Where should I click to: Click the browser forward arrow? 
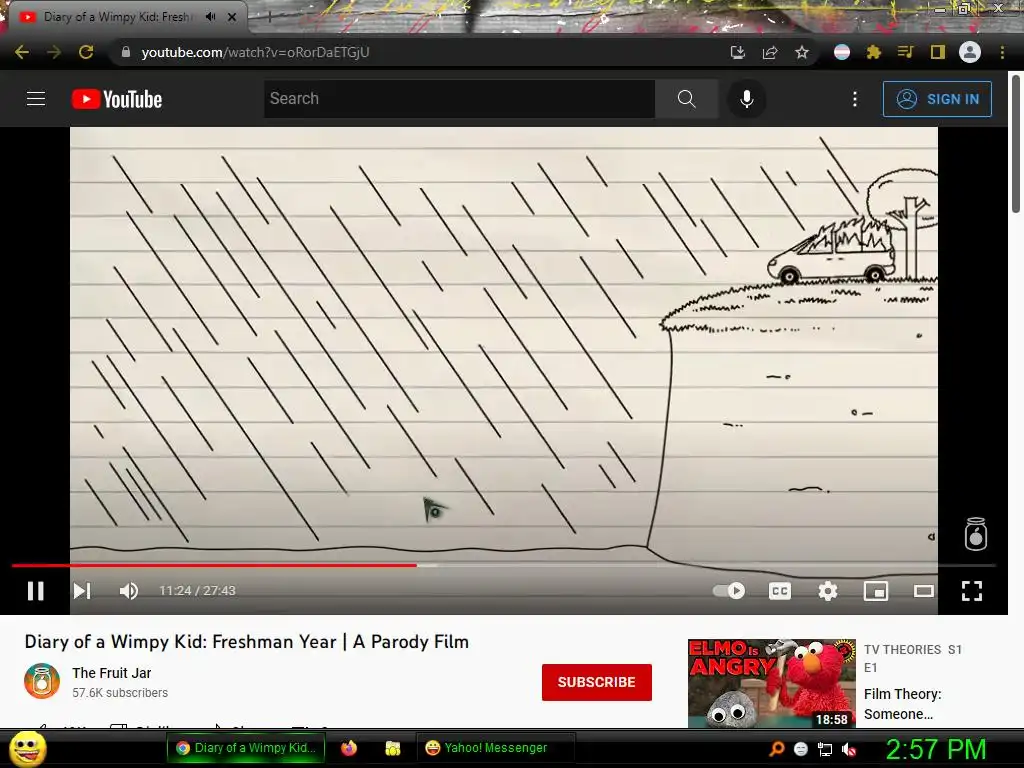(x=54, y=52)
